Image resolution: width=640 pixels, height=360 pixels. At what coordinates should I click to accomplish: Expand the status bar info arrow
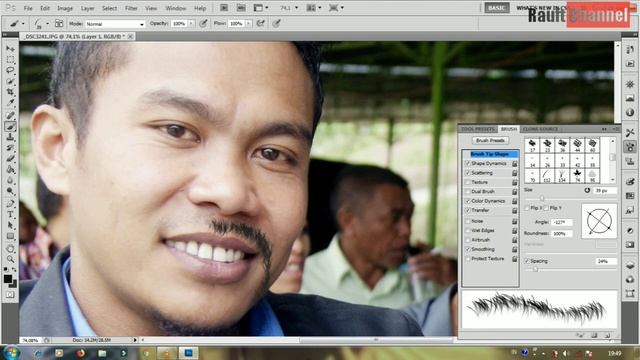click(135, 340)
